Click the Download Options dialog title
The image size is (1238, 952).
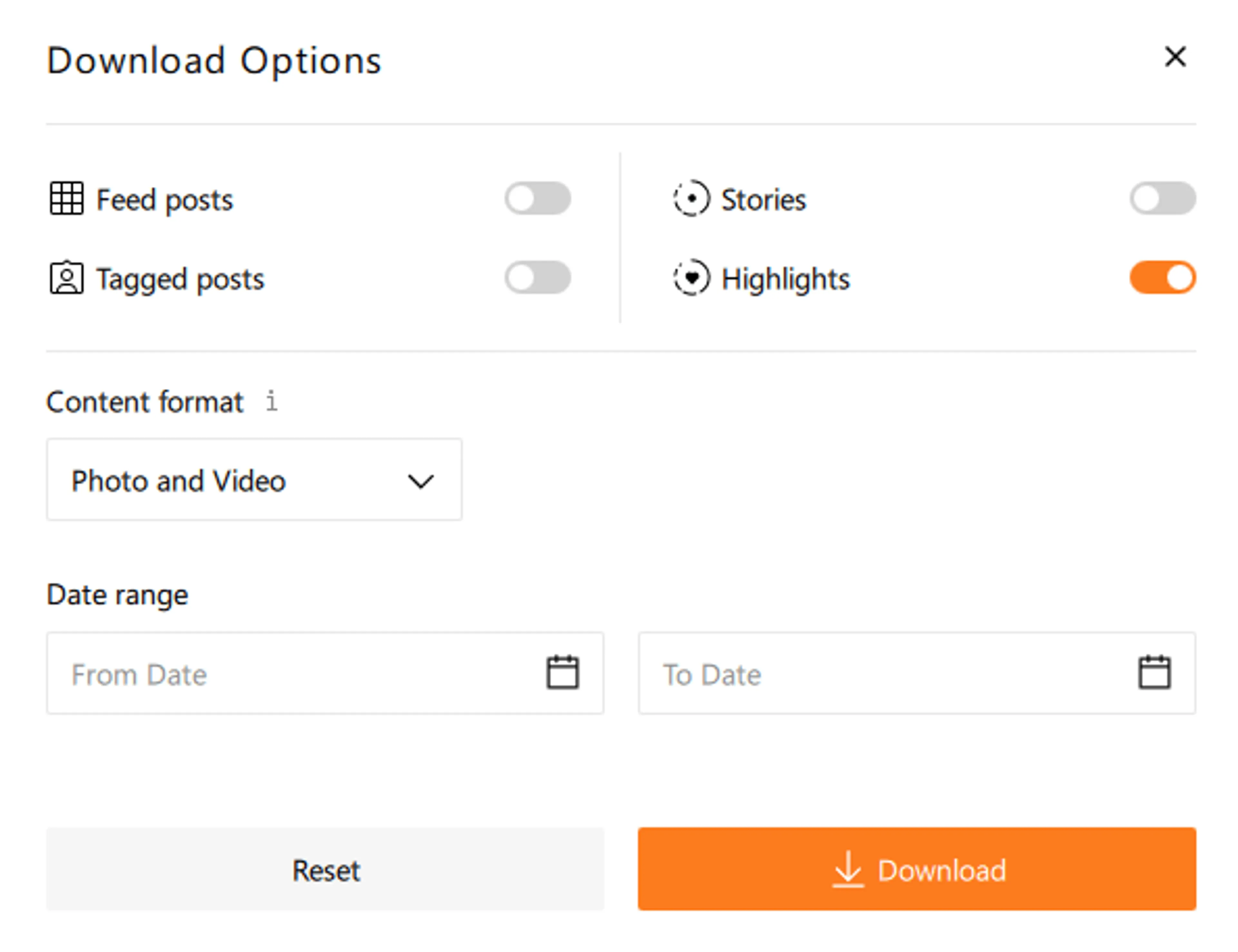click(x=214, y=59)
